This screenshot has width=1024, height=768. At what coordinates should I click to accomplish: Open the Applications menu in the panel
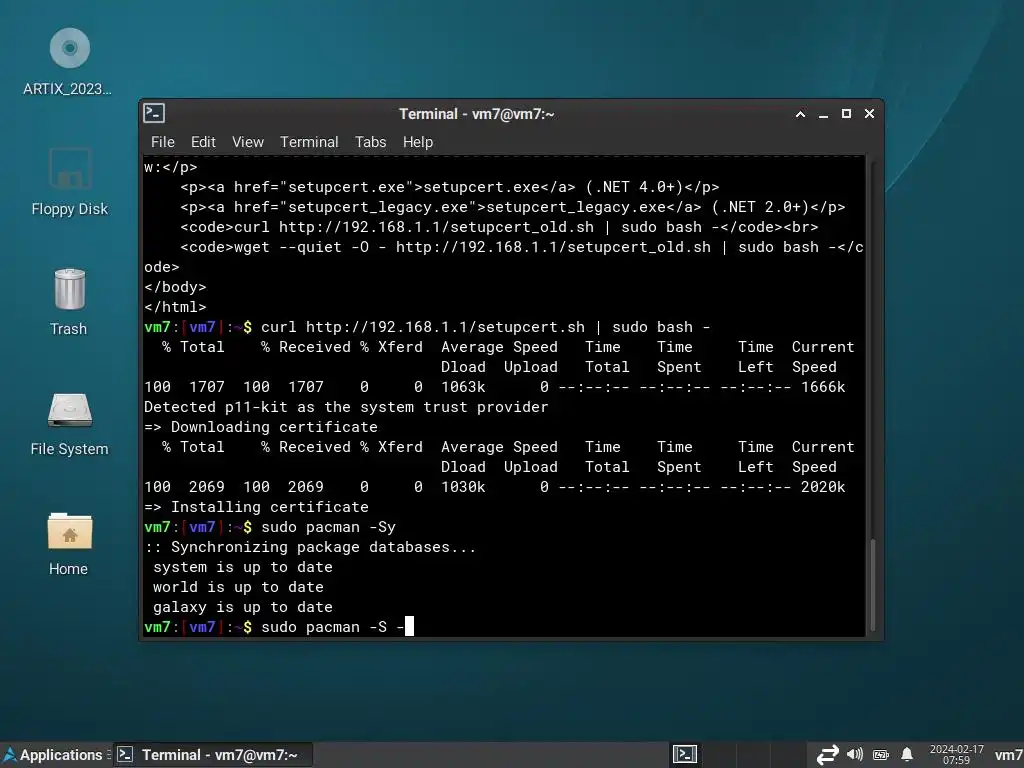point(54,755)
